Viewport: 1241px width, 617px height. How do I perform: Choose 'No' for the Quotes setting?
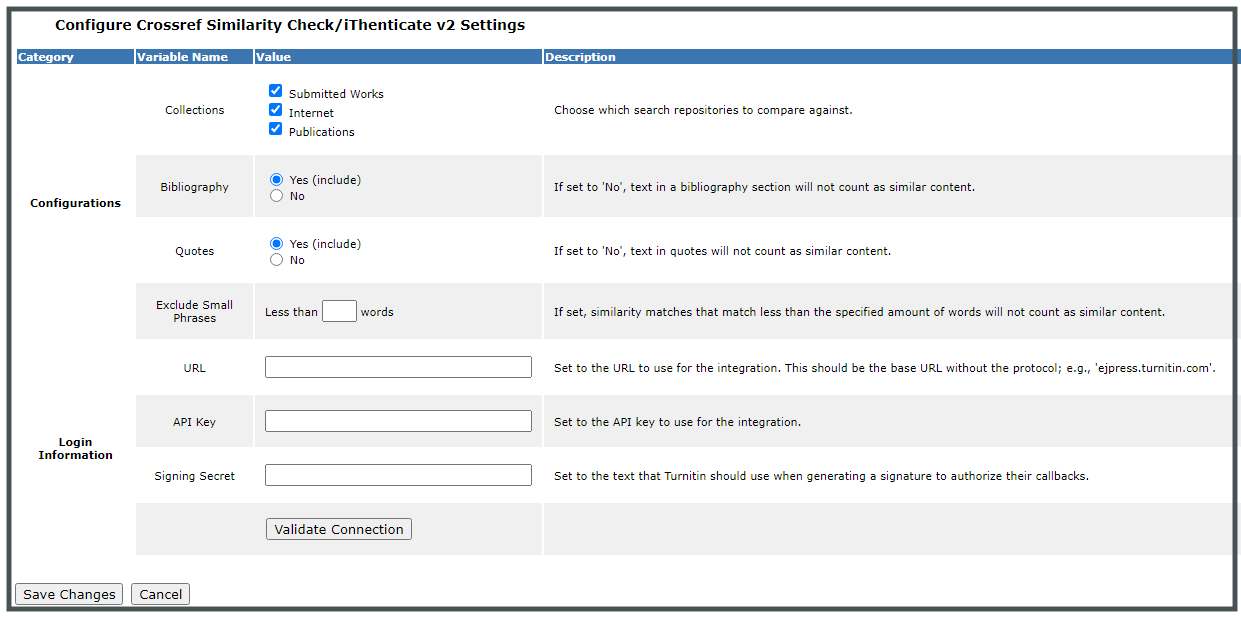click(275, 259)
